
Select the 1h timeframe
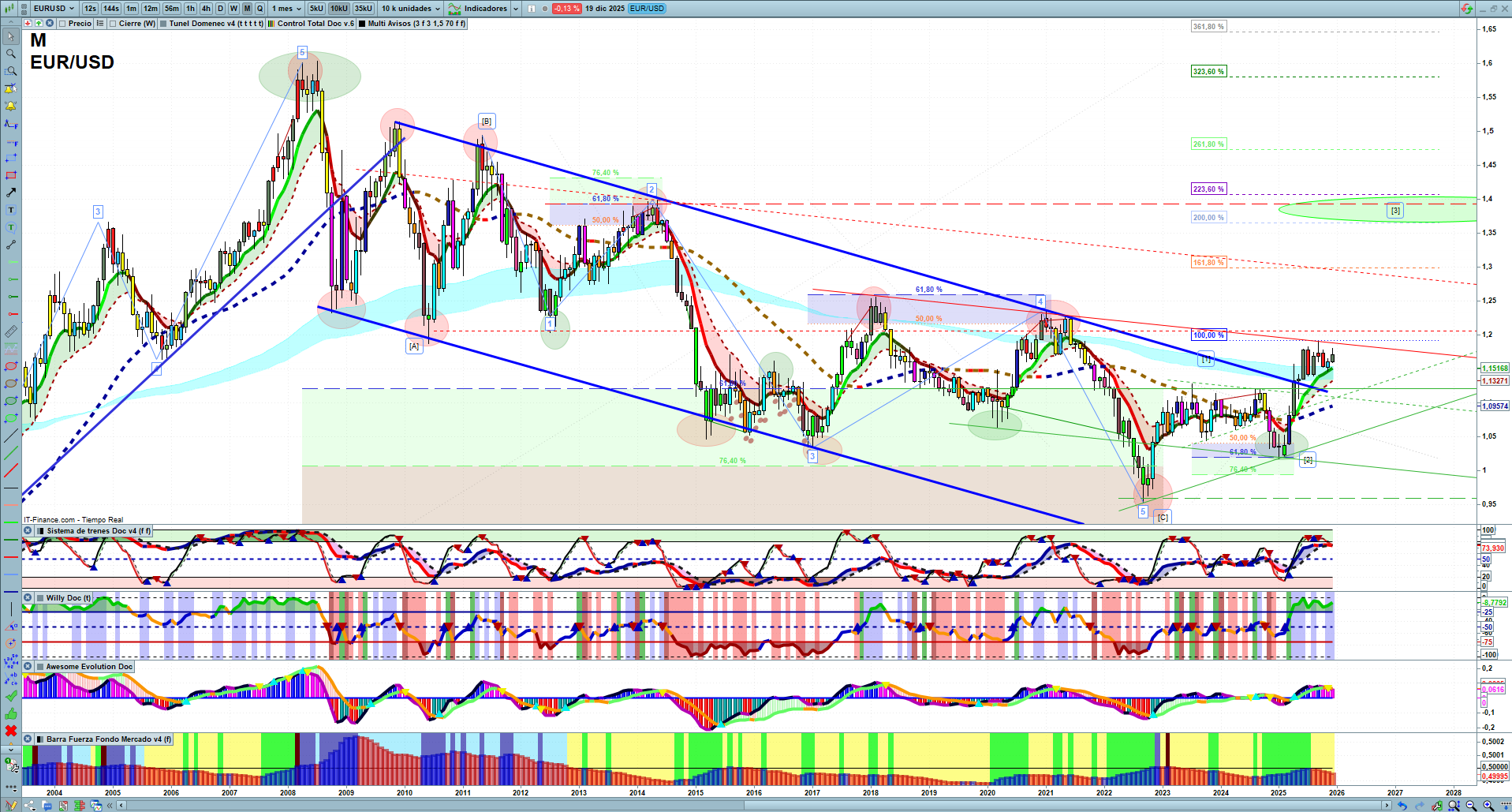tap(190, 9)
